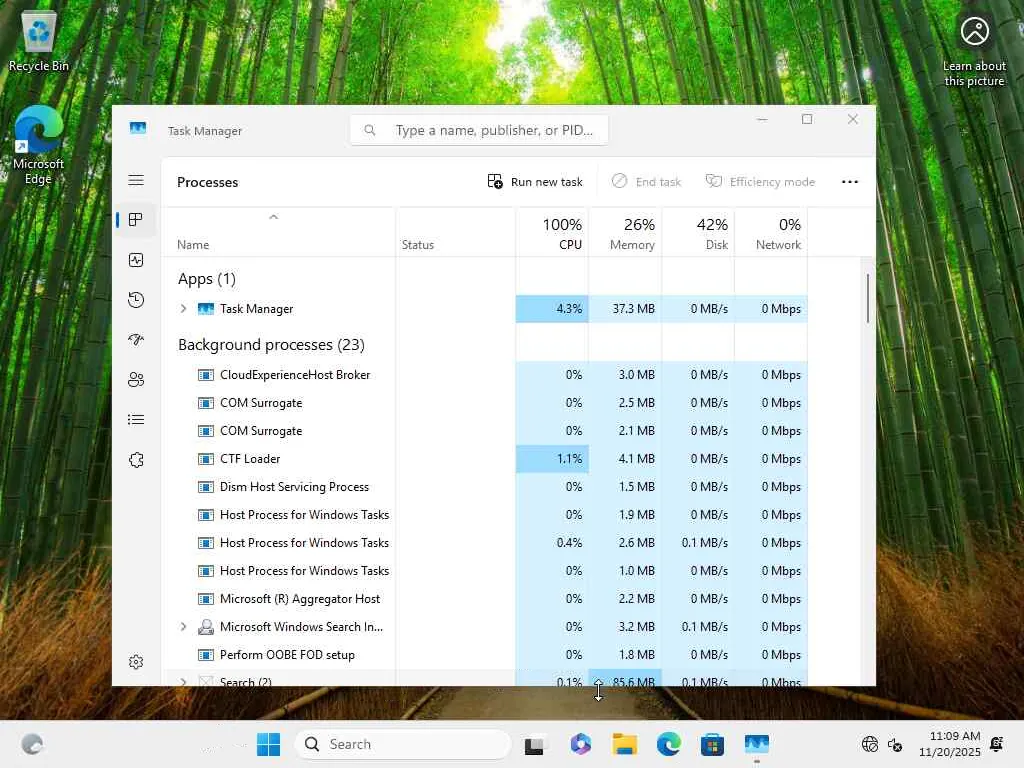Click CloudExperienceHost Broker's 3.0 MB cell
The height and width of the screenshot is (768, 1024).
click(x=625, y=375)
